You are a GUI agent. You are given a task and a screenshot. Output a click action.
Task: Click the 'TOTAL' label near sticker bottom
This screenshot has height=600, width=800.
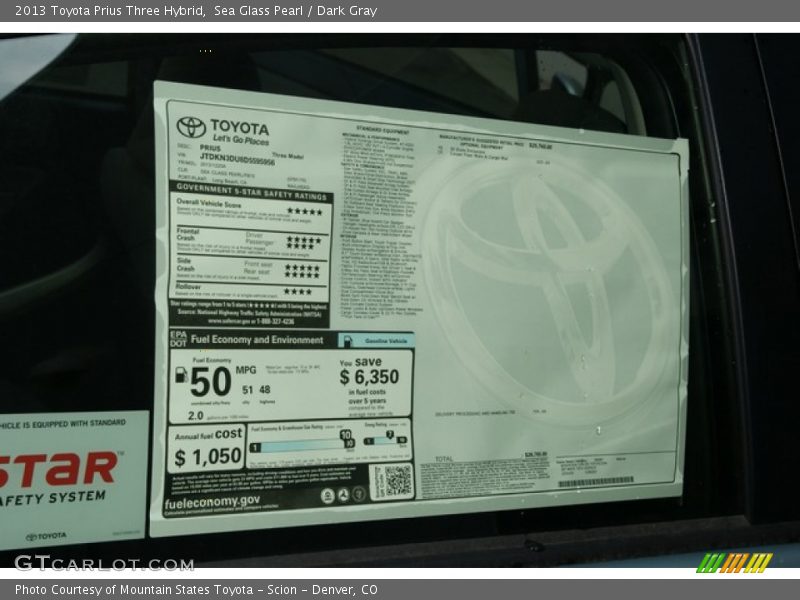444,459
